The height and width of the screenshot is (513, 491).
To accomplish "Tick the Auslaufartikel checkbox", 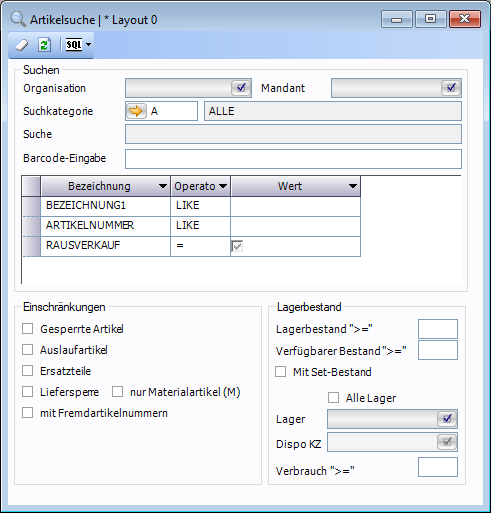I will tap(28, 350).
